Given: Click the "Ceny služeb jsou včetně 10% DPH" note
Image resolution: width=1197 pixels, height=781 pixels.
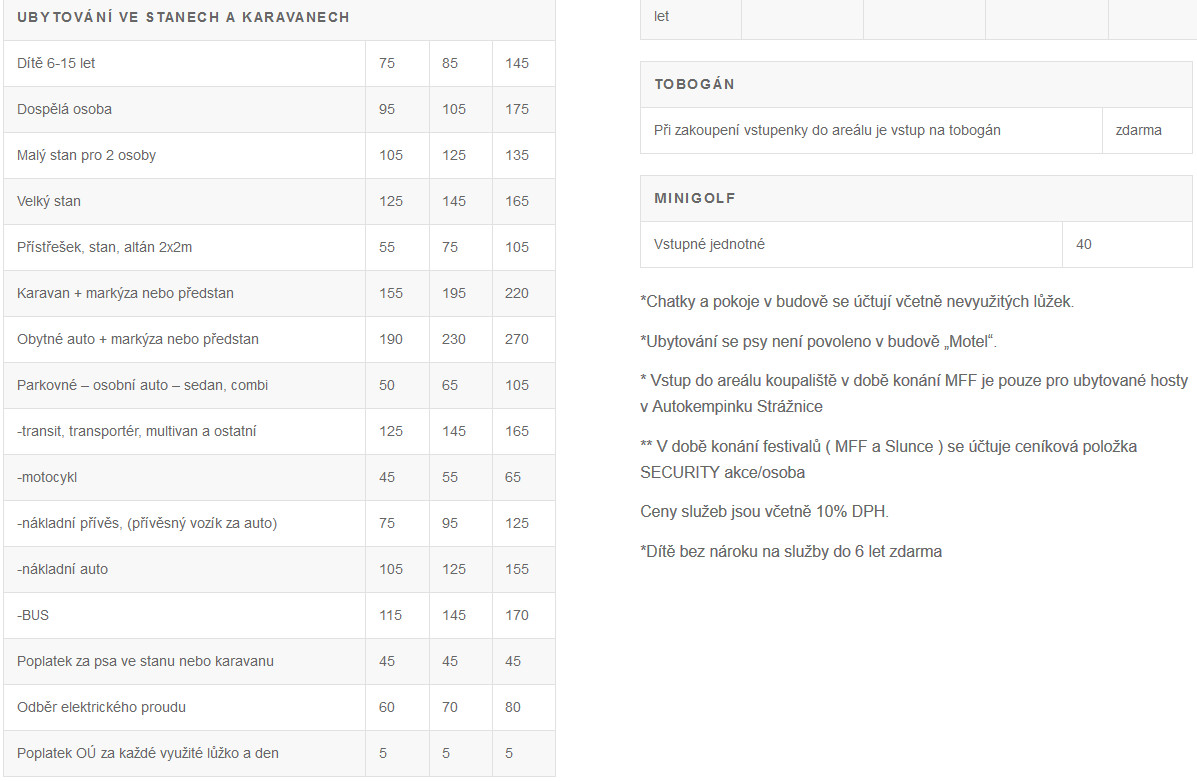Looking at the screenshot, I should (764, 512).
